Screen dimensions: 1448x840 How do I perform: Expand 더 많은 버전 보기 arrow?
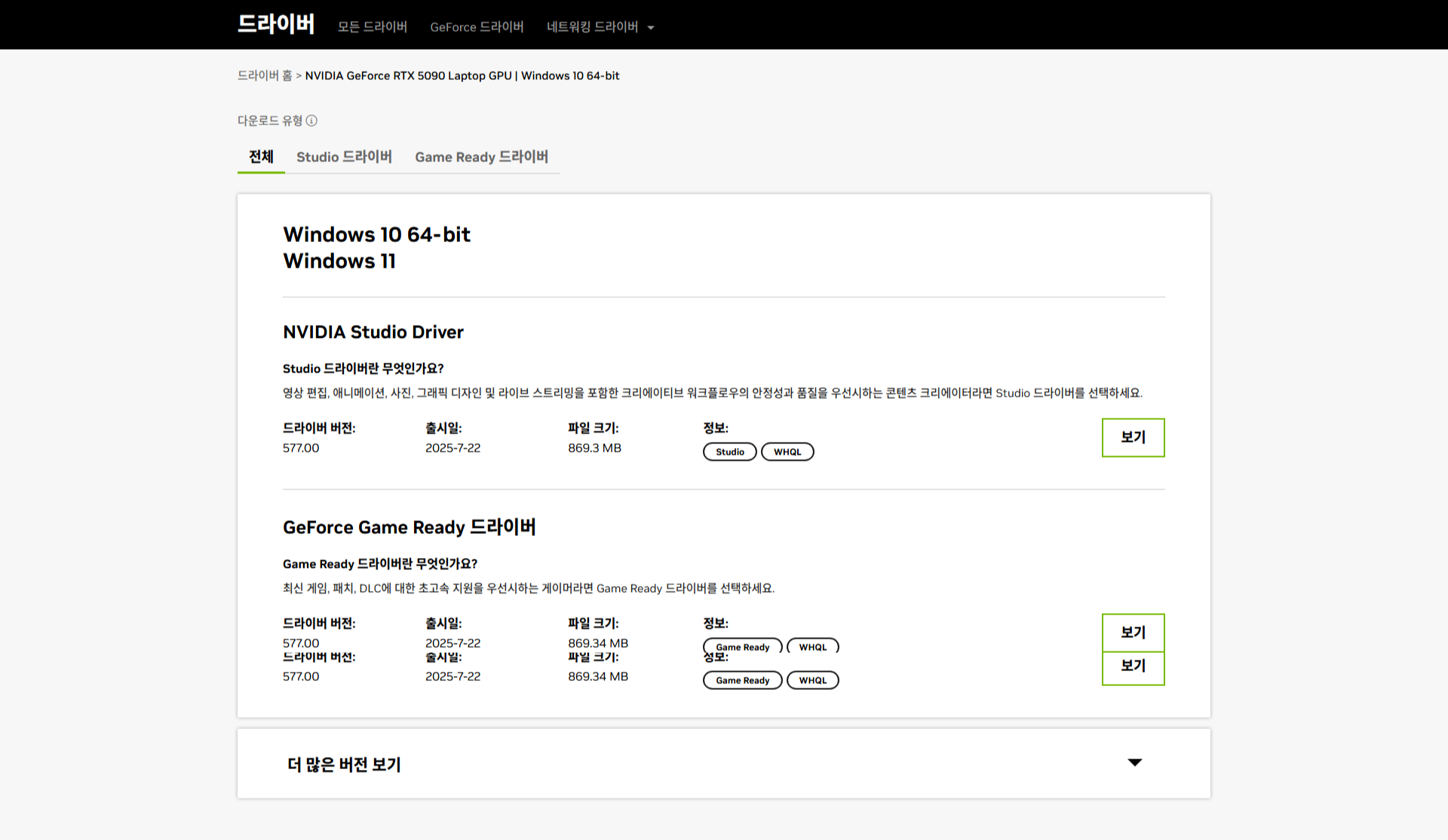pyautogui.click(x=1134, y=762)
